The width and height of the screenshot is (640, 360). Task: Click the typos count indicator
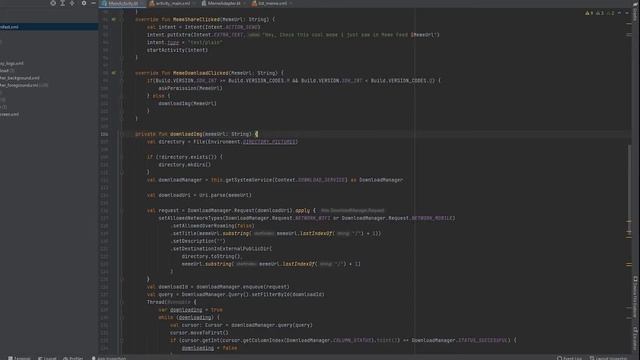point(610,13)
